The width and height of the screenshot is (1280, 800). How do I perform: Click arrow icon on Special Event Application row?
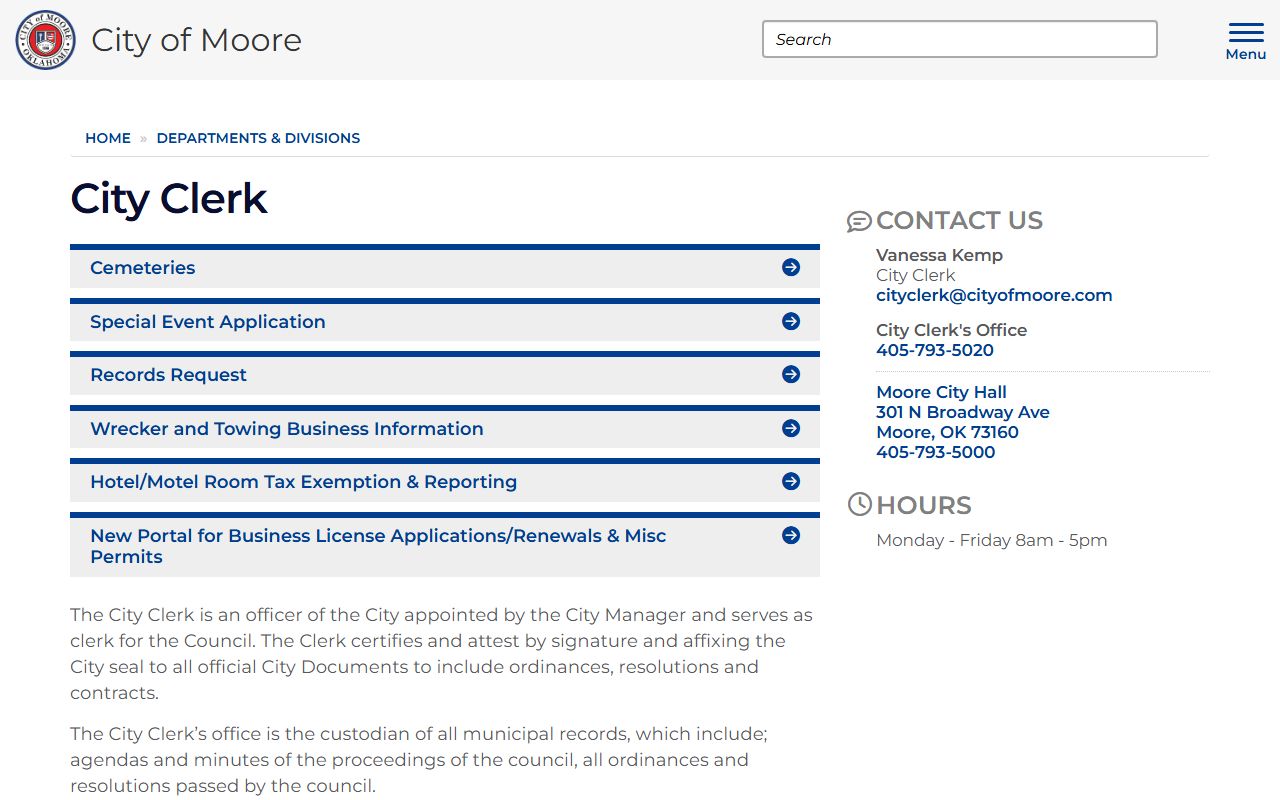(791, 321)
